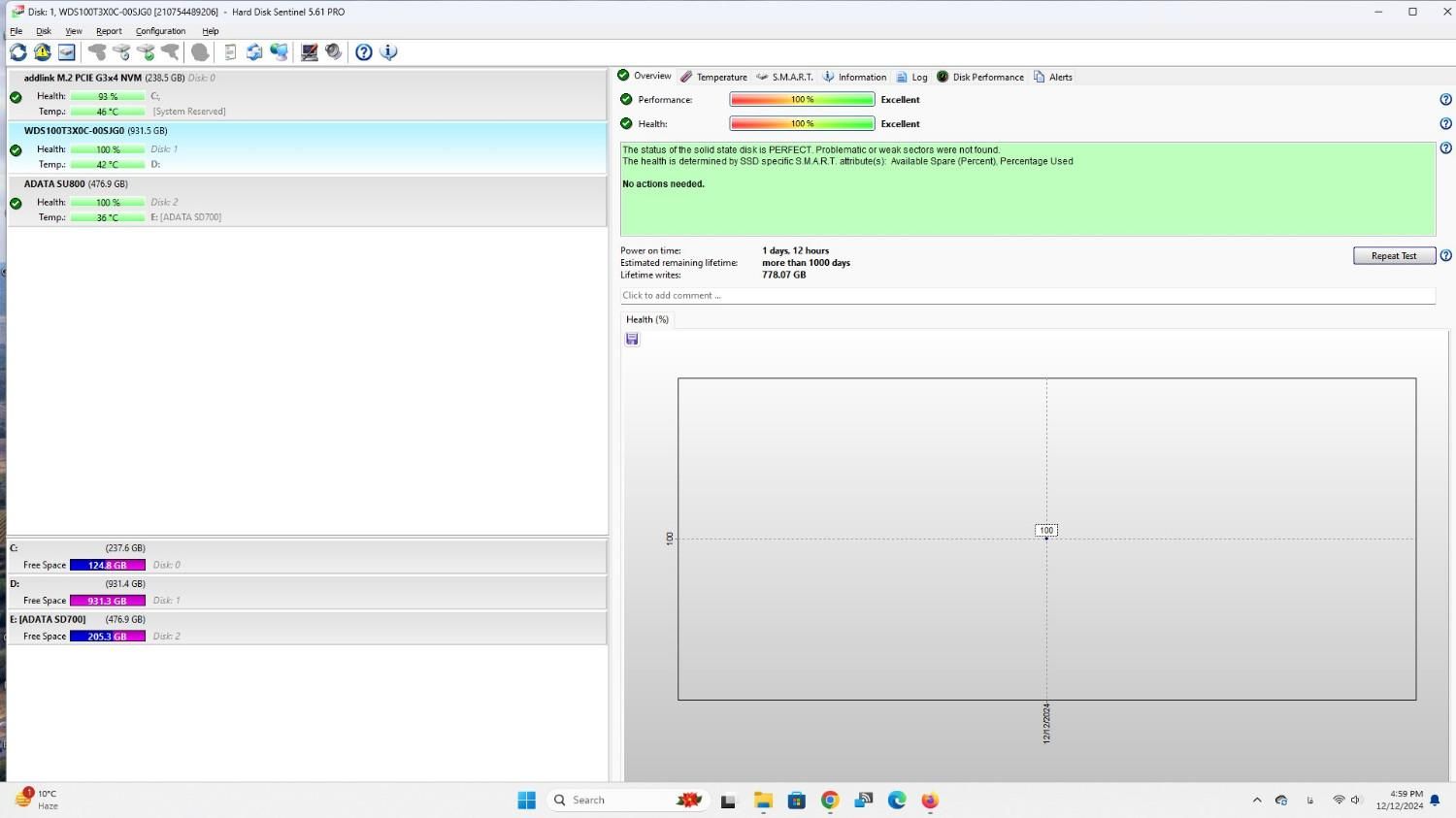Click the notification bell in system tray

tap(1435, 801)
